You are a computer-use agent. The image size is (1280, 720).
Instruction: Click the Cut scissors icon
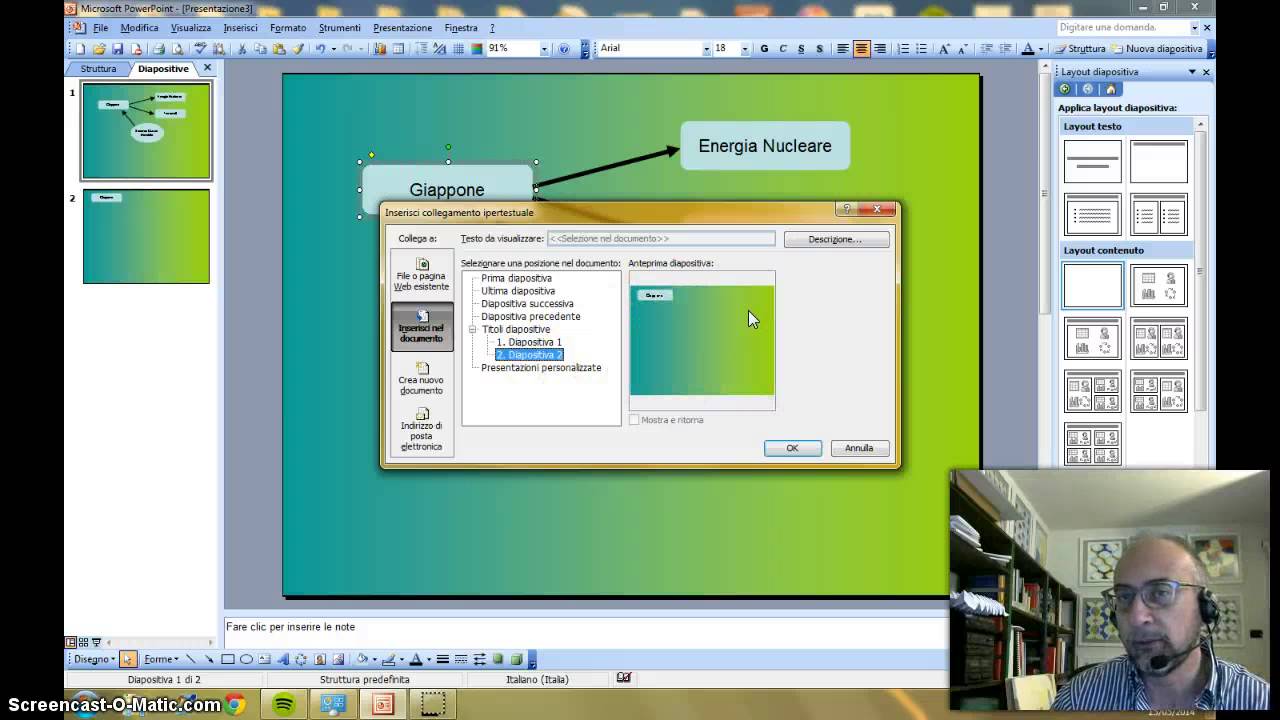click(243, 49)
